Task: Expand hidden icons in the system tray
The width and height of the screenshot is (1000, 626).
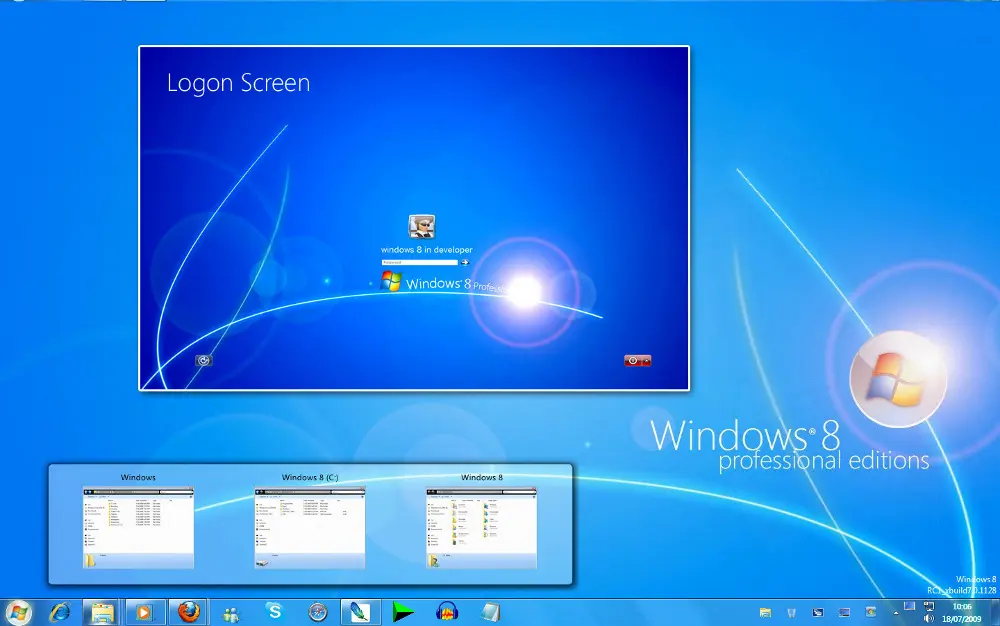Action: (x=896, y=611)
